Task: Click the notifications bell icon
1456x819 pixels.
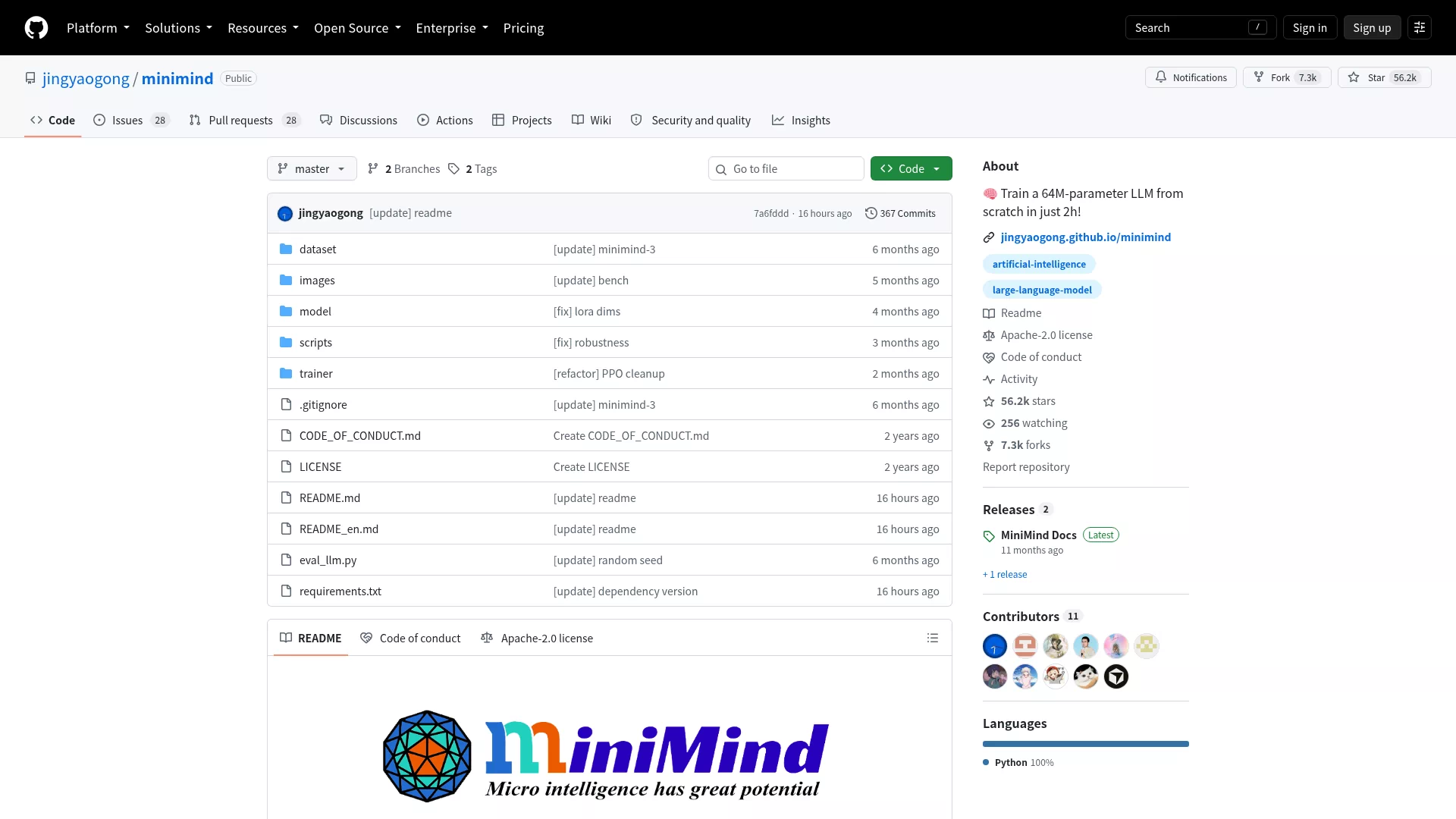Action: pos(1160,77)
